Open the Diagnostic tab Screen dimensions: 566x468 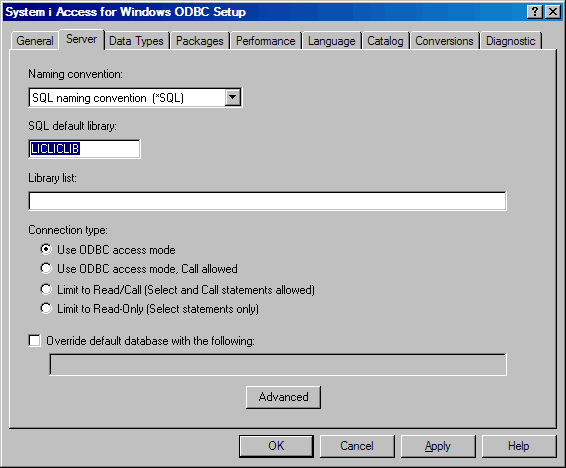point(510,41)
